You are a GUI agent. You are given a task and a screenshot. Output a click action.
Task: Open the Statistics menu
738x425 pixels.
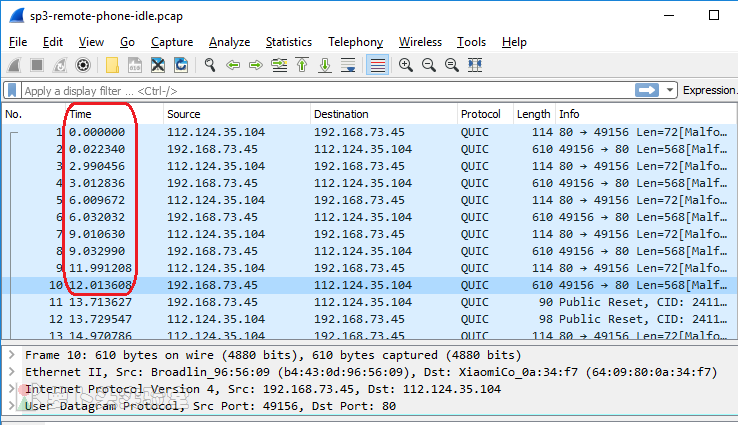(x=288, y=42)
